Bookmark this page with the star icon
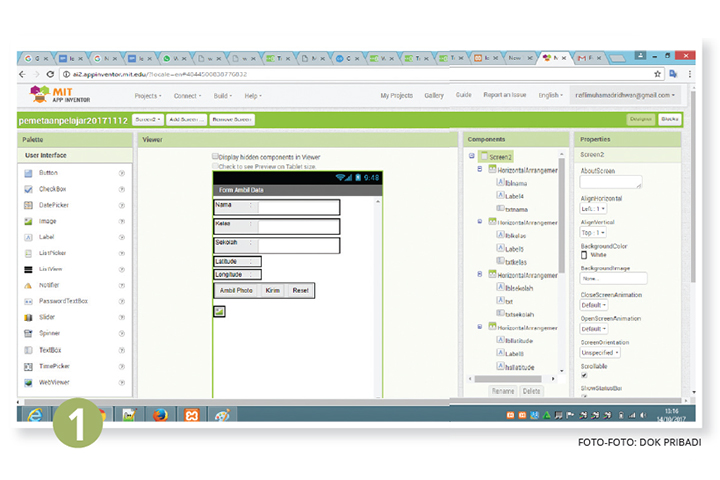Viewport: 720px width, 480px height. pos(658,74)
